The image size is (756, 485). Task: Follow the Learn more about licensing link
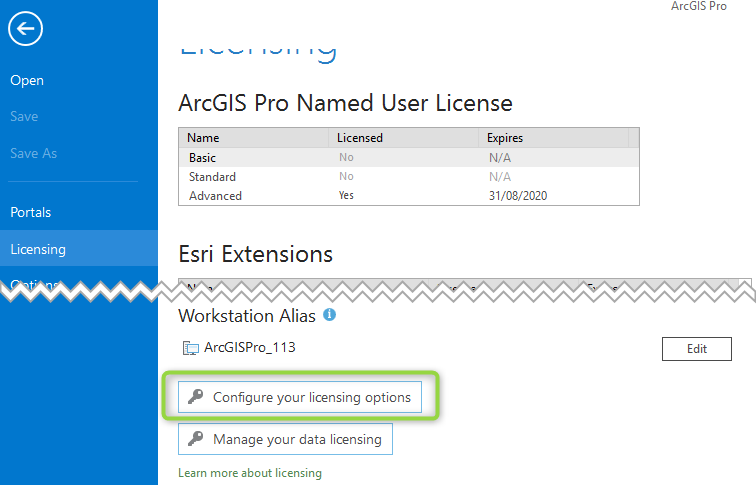click(250, 473)
